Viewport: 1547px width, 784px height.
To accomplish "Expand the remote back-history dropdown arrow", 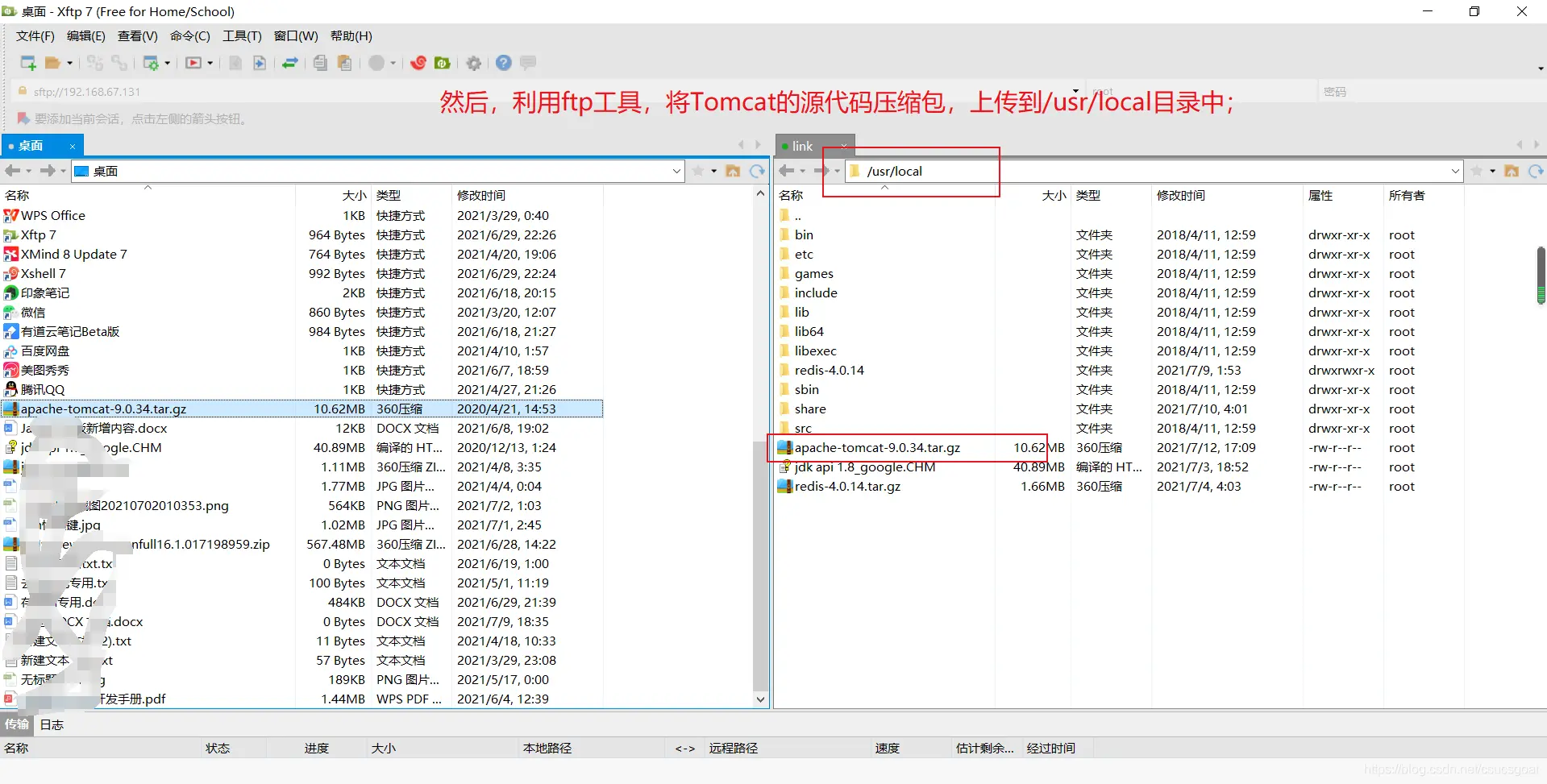I will 803,171.
